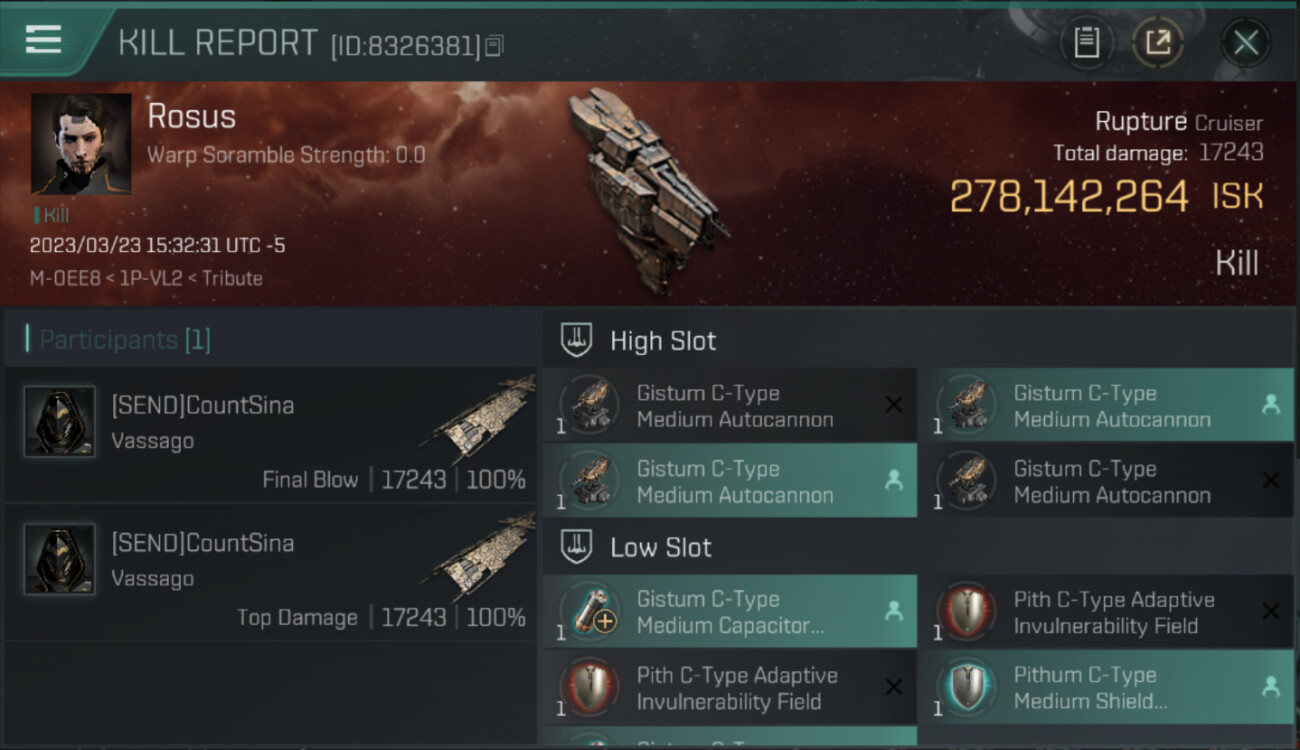Open the Final Blow CountSina portrait

point(60,422)
